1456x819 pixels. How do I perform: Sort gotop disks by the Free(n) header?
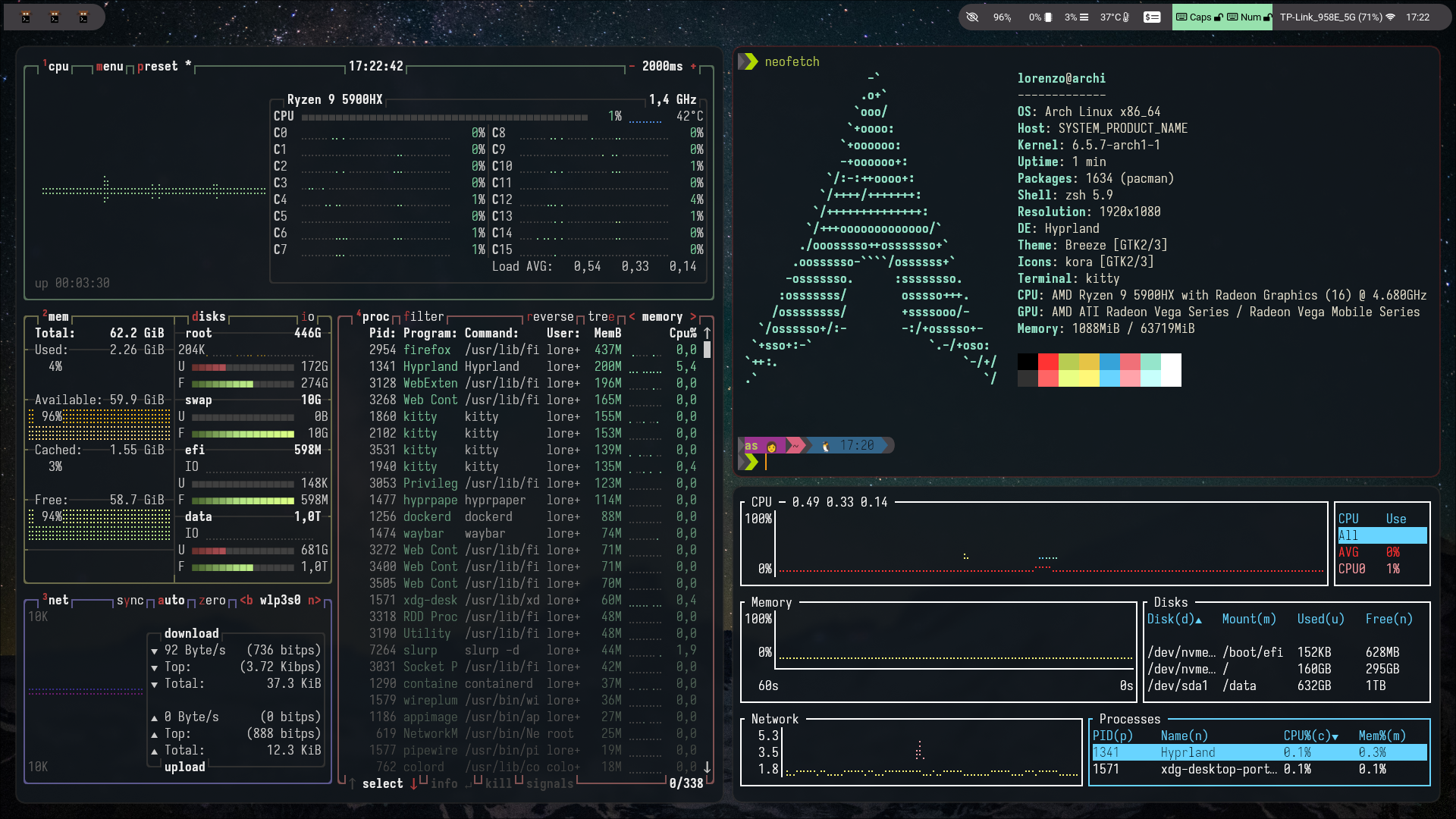tap(1389, 619)
